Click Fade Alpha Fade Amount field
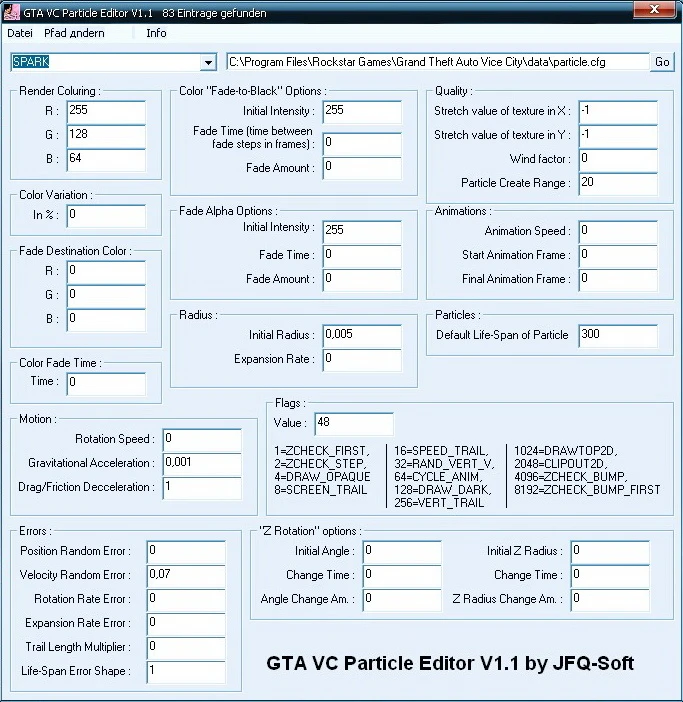683x702 pixels. point(362,280)
